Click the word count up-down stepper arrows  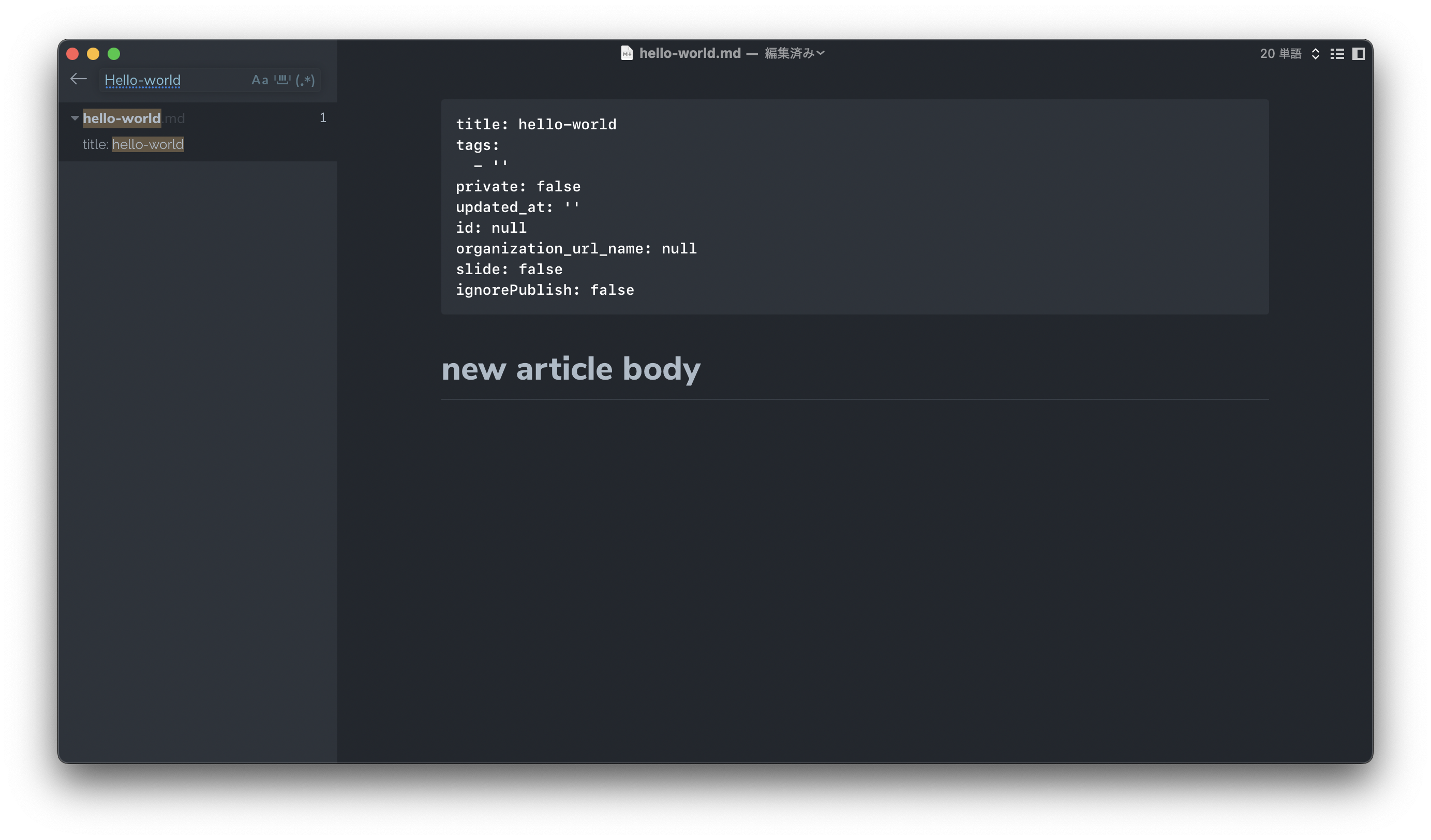(1315, 53)
